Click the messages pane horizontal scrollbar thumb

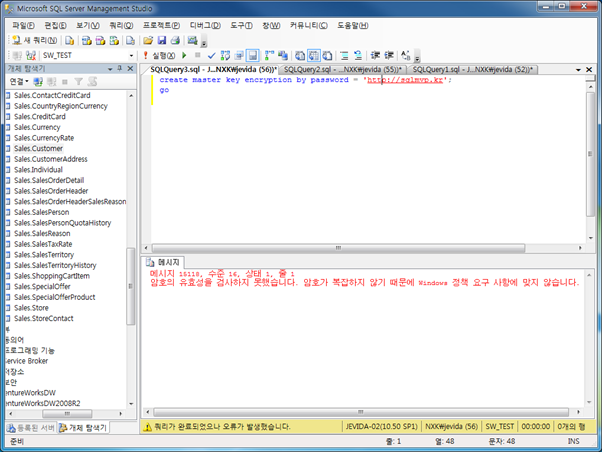point(361,412)
